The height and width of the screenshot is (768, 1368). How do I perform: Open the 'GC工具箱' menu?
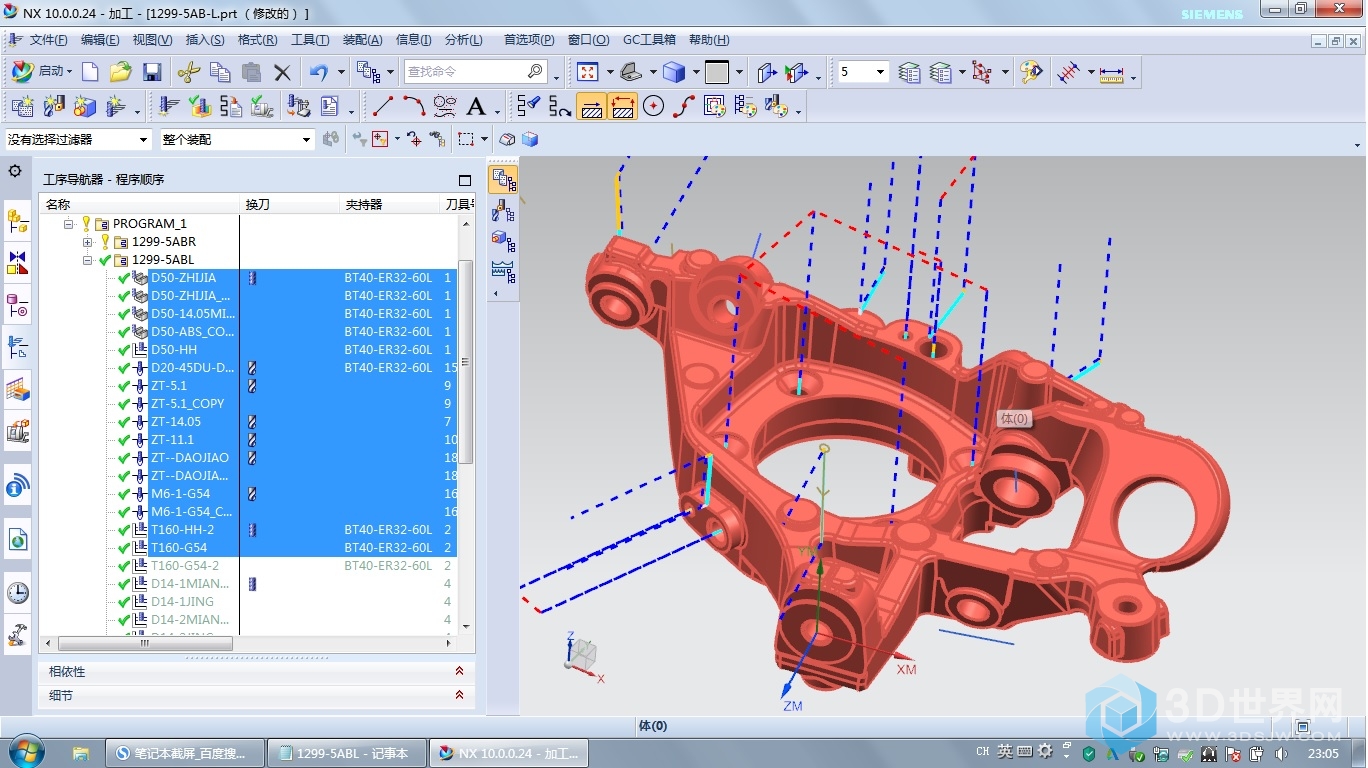click(650, 40)
